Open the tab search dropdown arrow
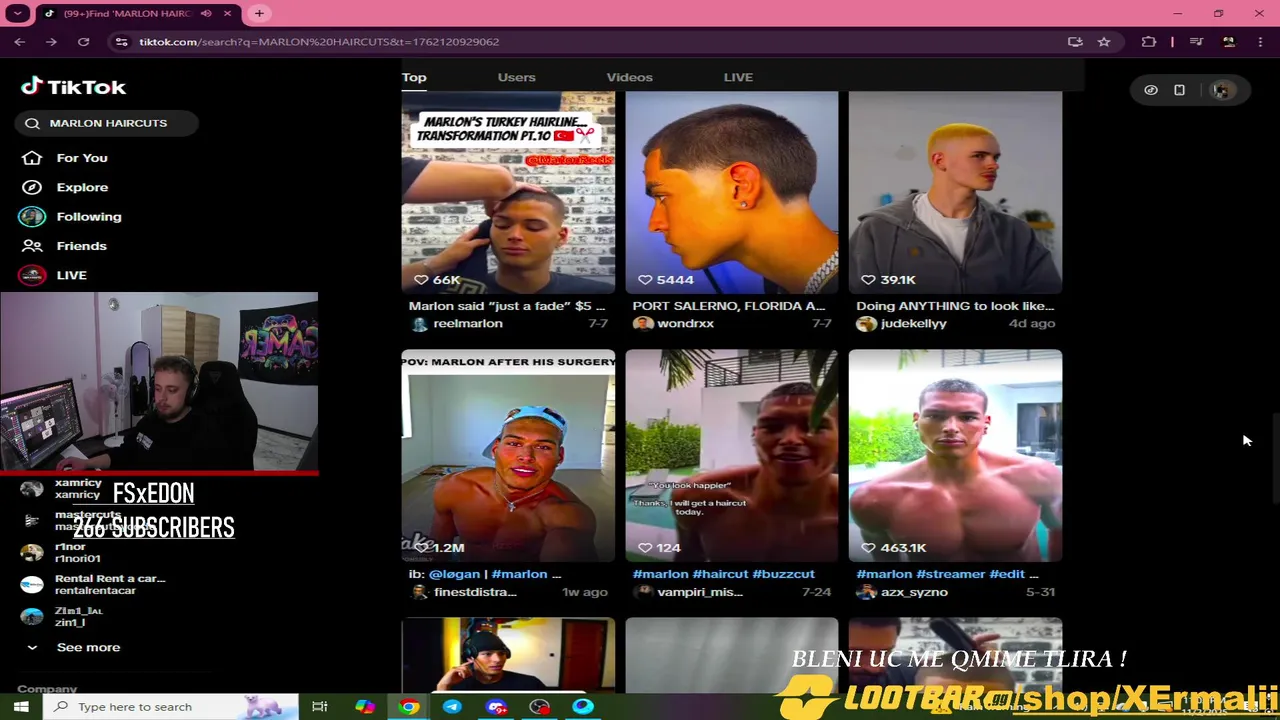1280x720 pixels. click(x=18, y=14)
